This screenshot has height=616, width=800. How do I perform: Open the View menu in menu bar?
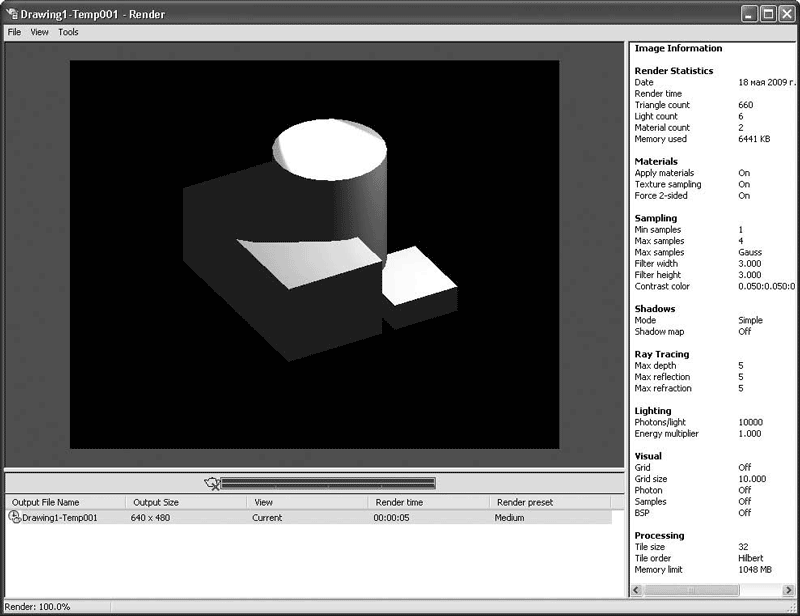39,32
